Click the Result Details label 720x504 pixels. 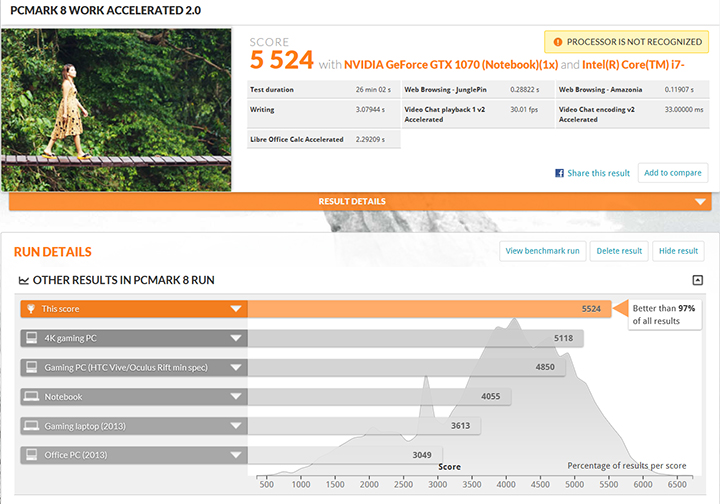(352, 202)
